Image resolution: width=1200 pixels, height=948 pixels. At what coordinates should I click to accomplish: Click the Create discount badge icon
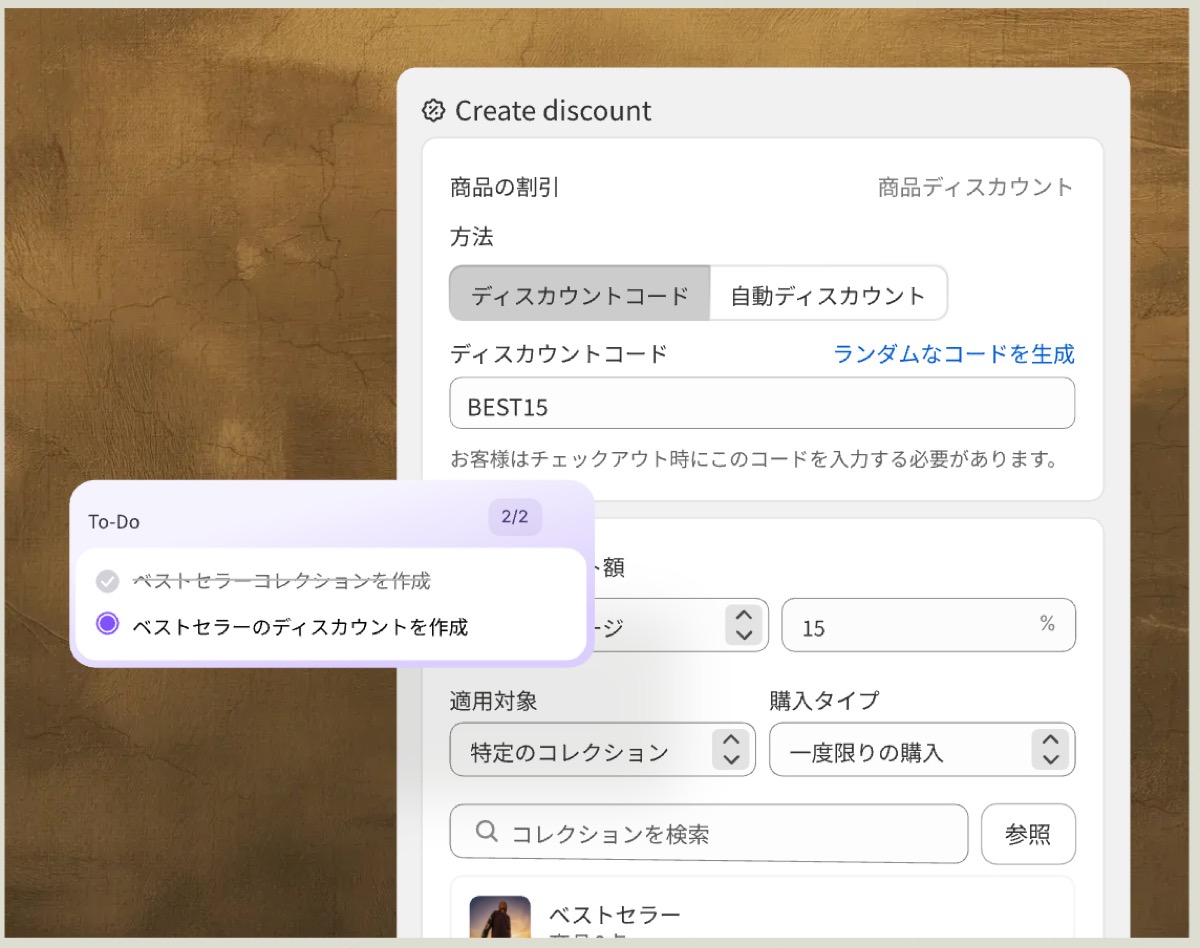433,111
